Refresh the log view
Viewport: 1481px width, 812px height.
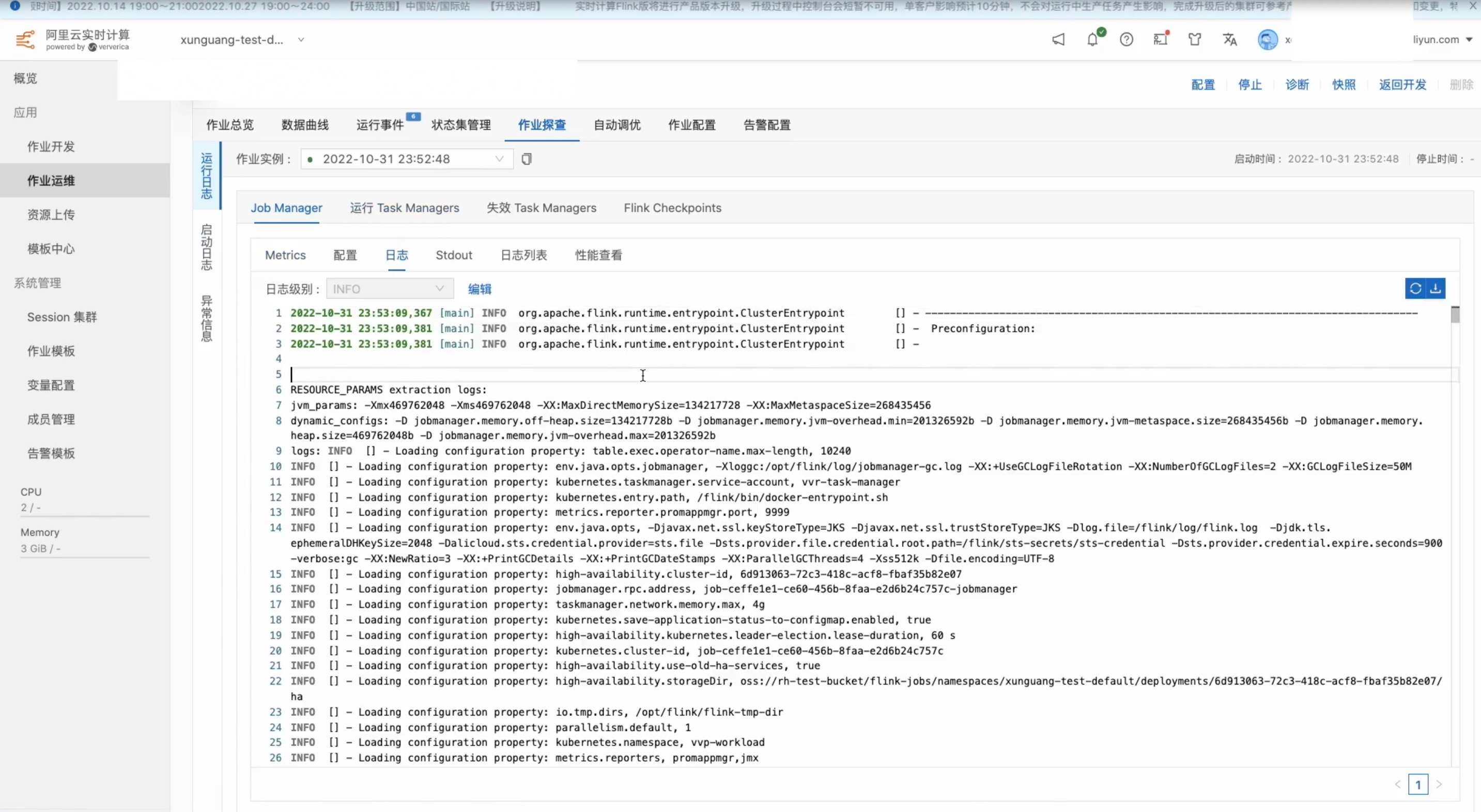1415,288
